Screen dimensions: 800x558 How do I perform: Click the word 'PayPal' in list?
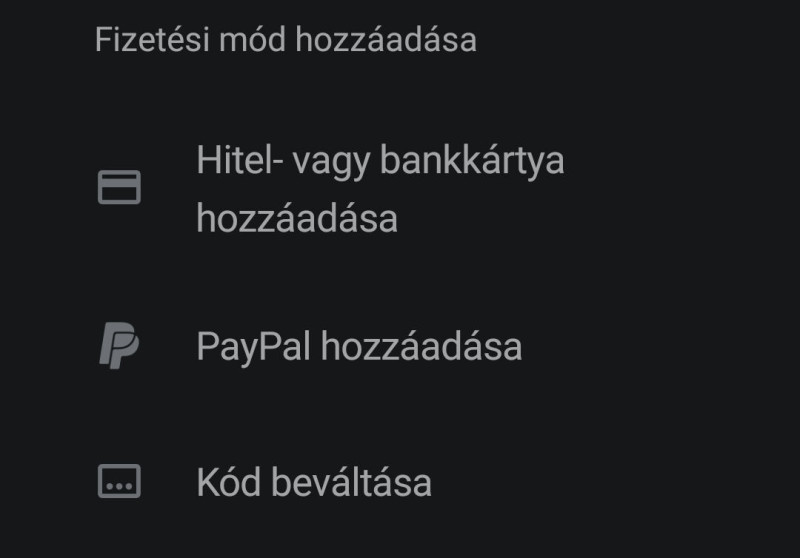(x=254, y=347)
